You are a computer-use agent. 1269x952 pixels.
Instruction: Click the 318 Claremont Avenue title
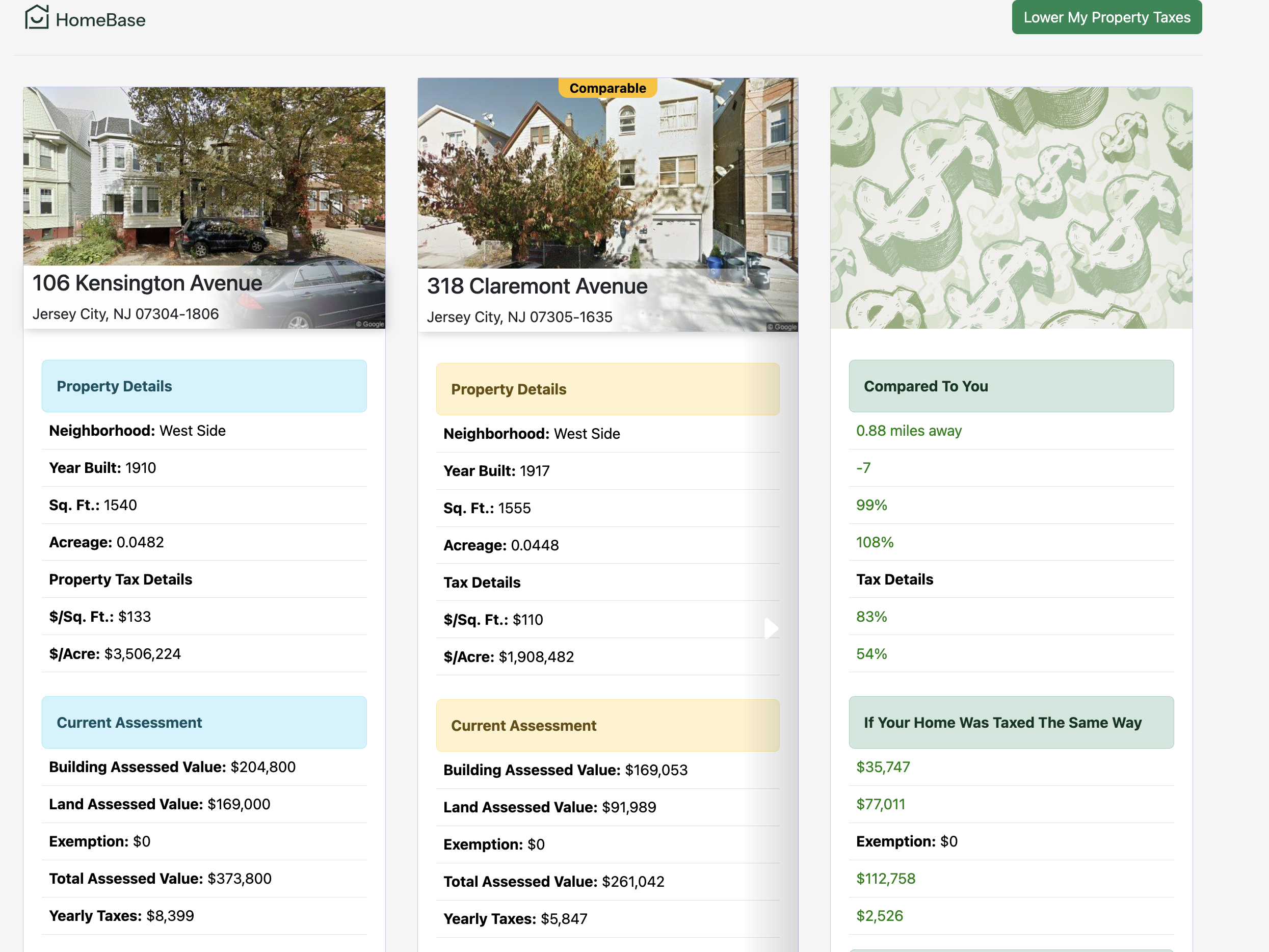(x=537, y=286)
